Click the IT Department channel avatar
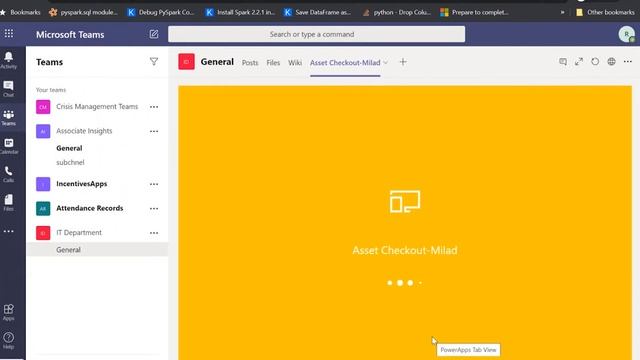This screenshot has width=640, height=360. pyautogui.click(x=187, y=62)
